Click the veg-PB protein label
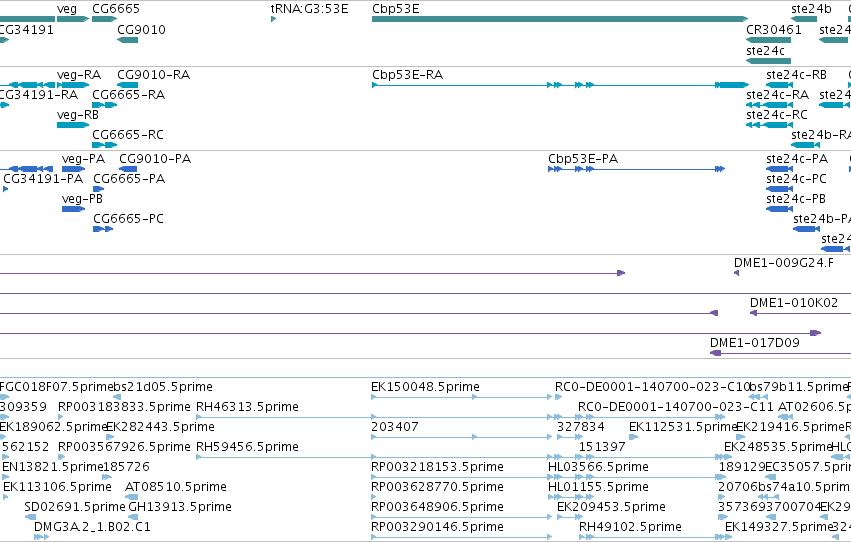 (x=82, y=199)
